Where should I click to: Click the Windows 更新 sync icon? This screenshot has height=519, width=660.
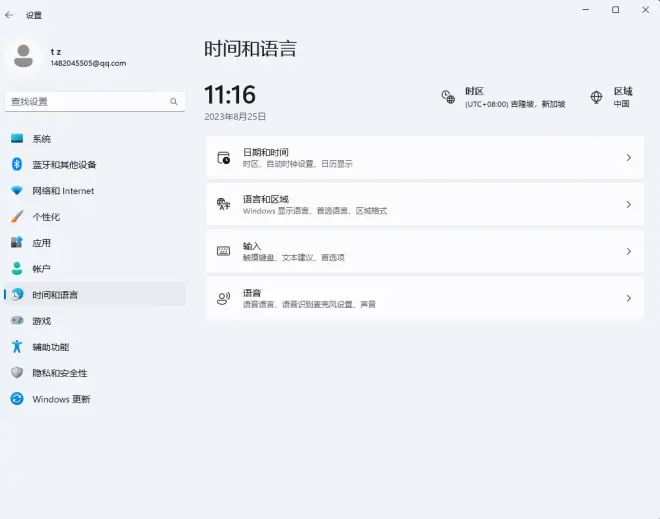17,399
